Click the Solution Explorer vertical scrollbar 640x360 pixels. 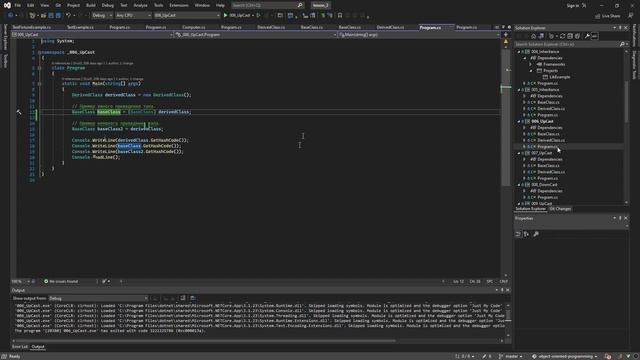click(627, 102)
